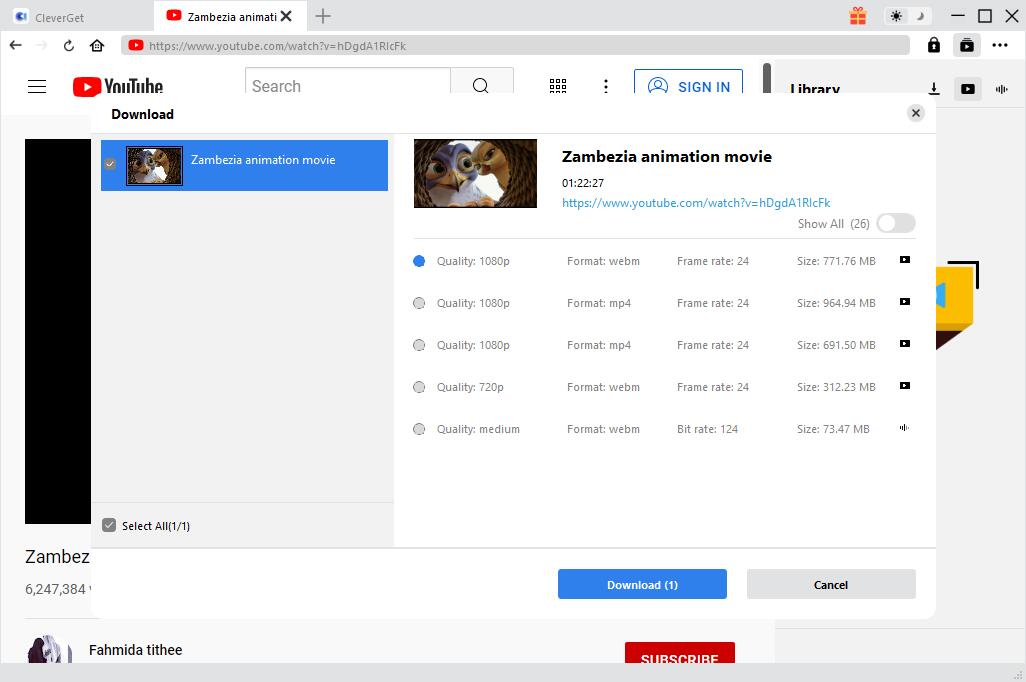Select the 720p webm quality radio button
The height and width of the screenshot is (682, 1026).
(x=419, y=386)
